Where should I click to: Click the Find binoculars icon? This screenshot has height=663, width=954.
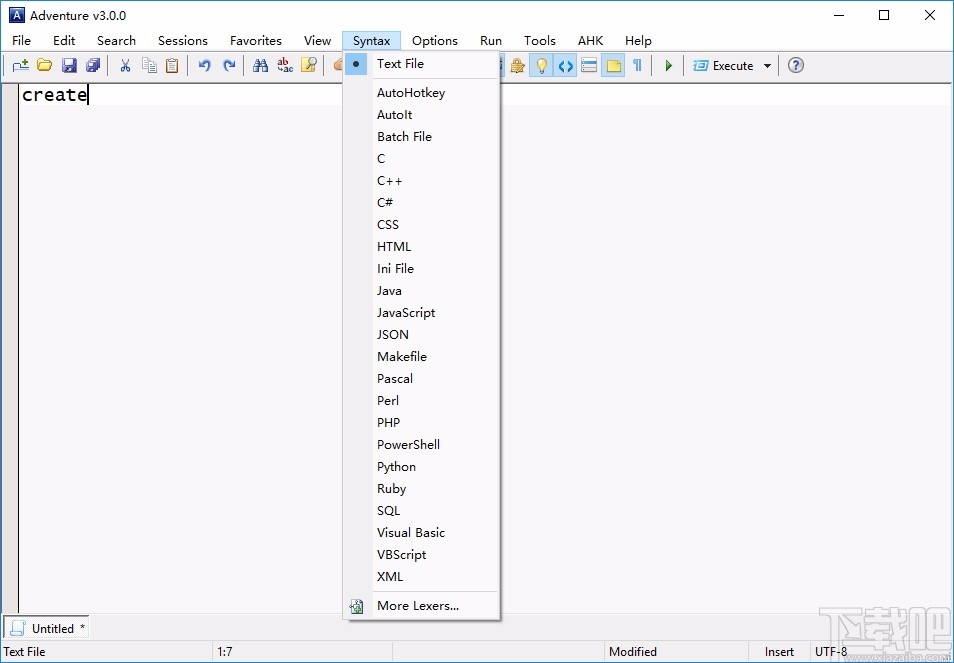pos(260,65)
